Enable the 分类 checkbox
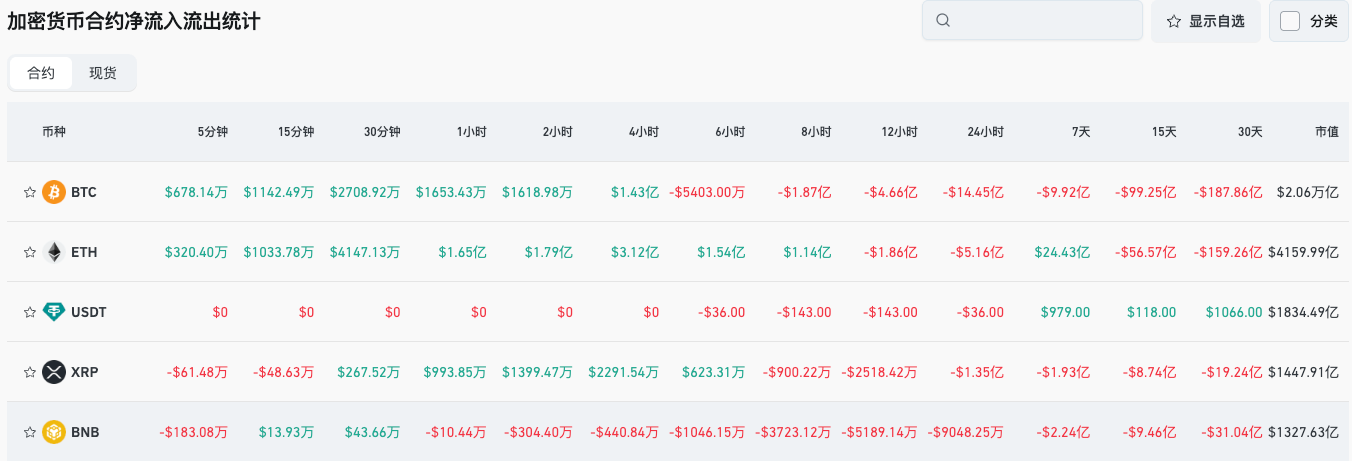The width and height of the screenshot is (1352, 461). [x=1290, y=21]
